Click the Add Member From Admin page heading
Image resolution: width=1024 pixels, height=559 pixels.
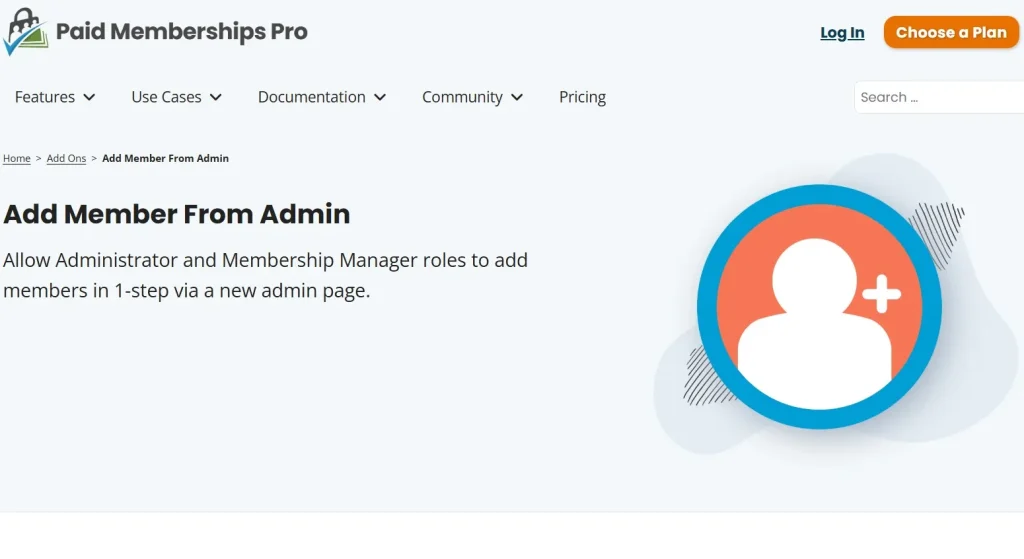pyautogui.click(x=177, y=214)
